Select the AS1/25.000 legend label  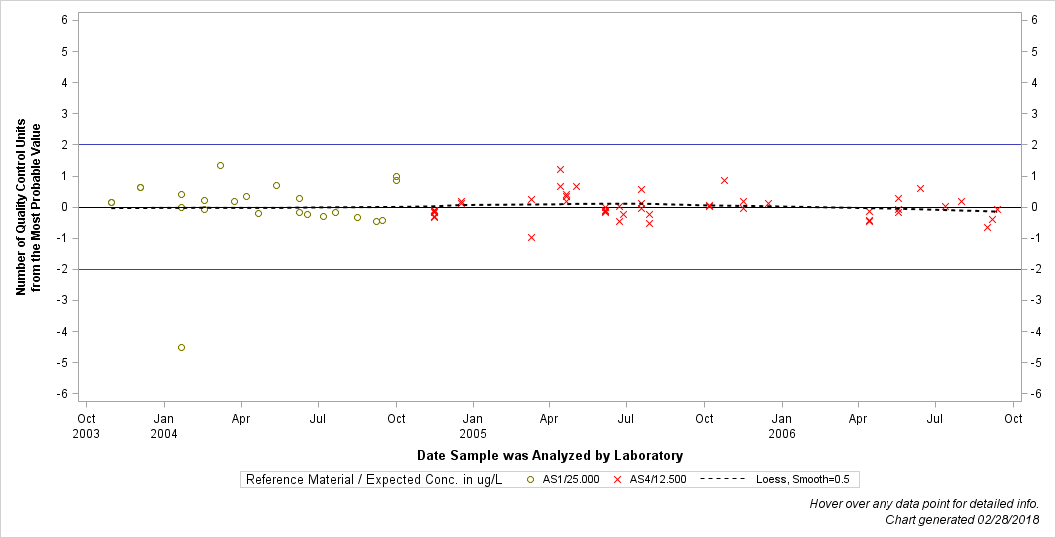click(571, 479)
